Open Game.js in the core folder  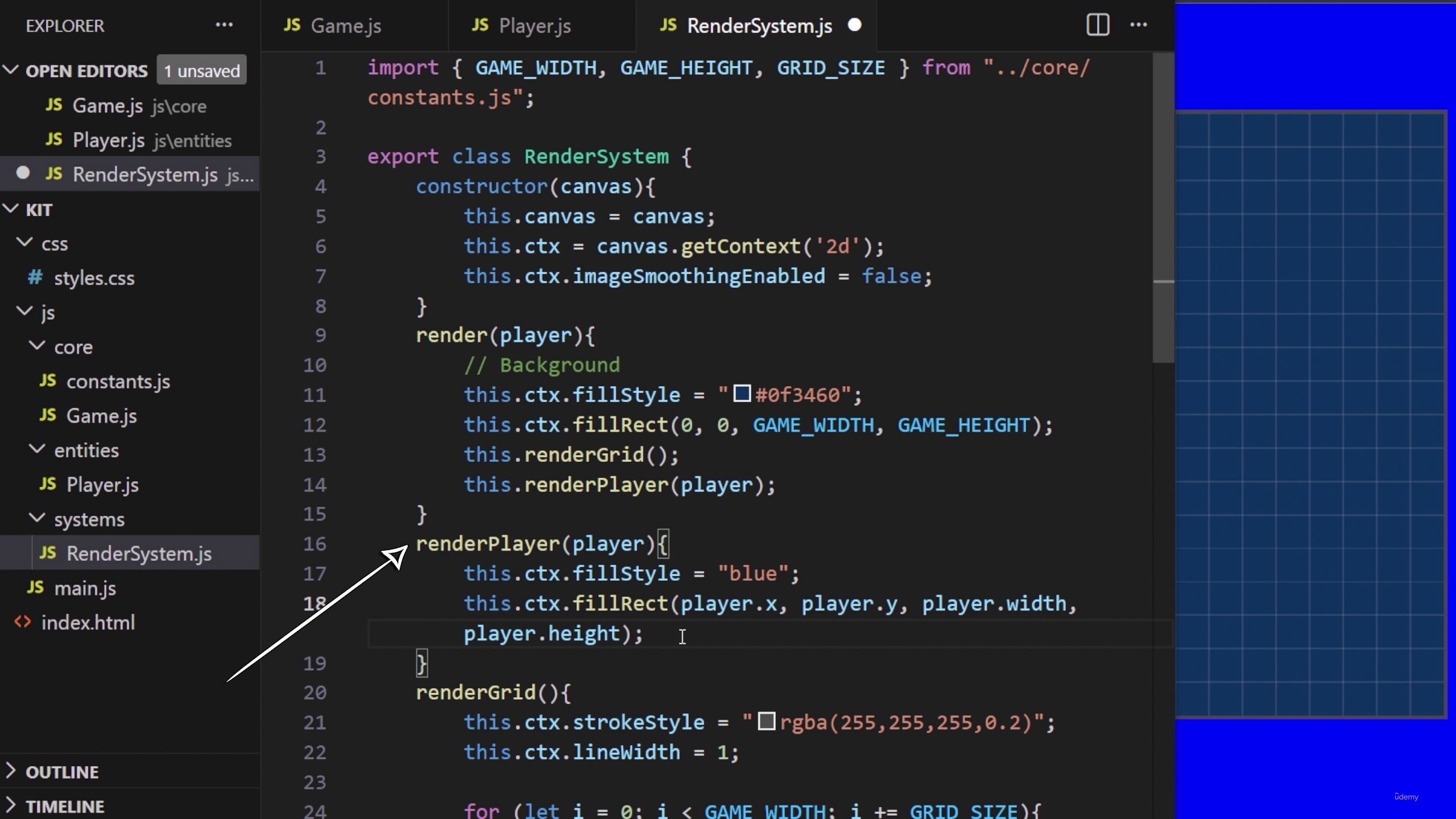point(130,415)
